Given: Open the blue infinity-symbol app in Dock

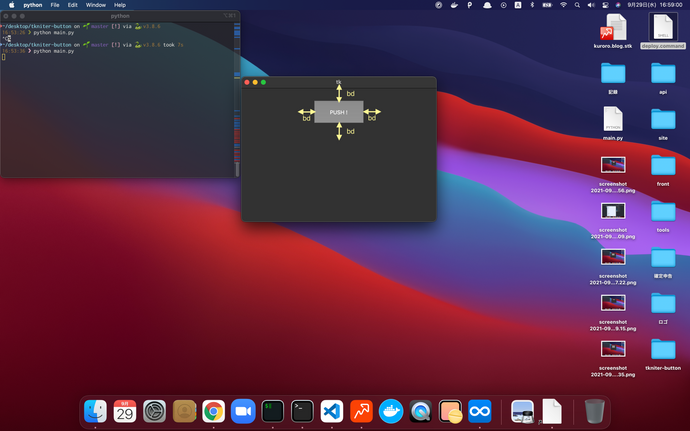Looking at the screenshot, I should (480, 411).
